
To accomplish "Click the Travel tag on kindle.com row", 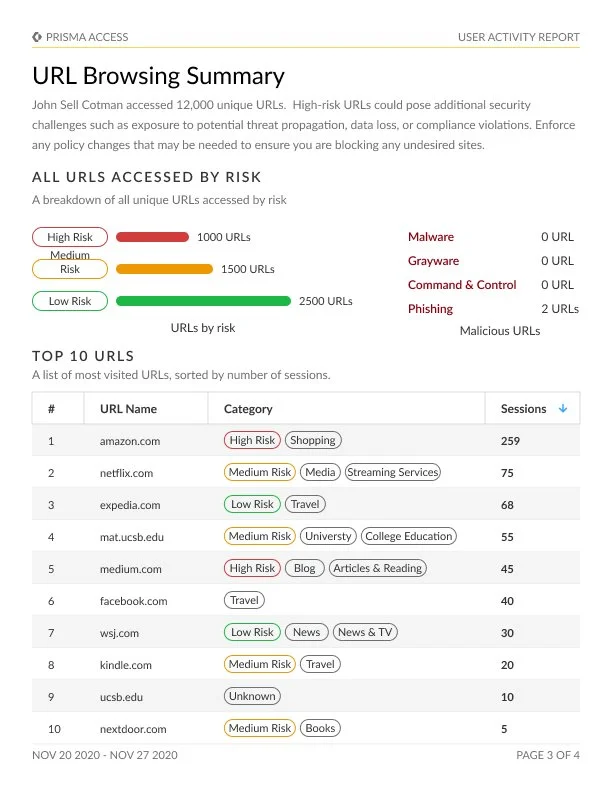I will (320, 664).
